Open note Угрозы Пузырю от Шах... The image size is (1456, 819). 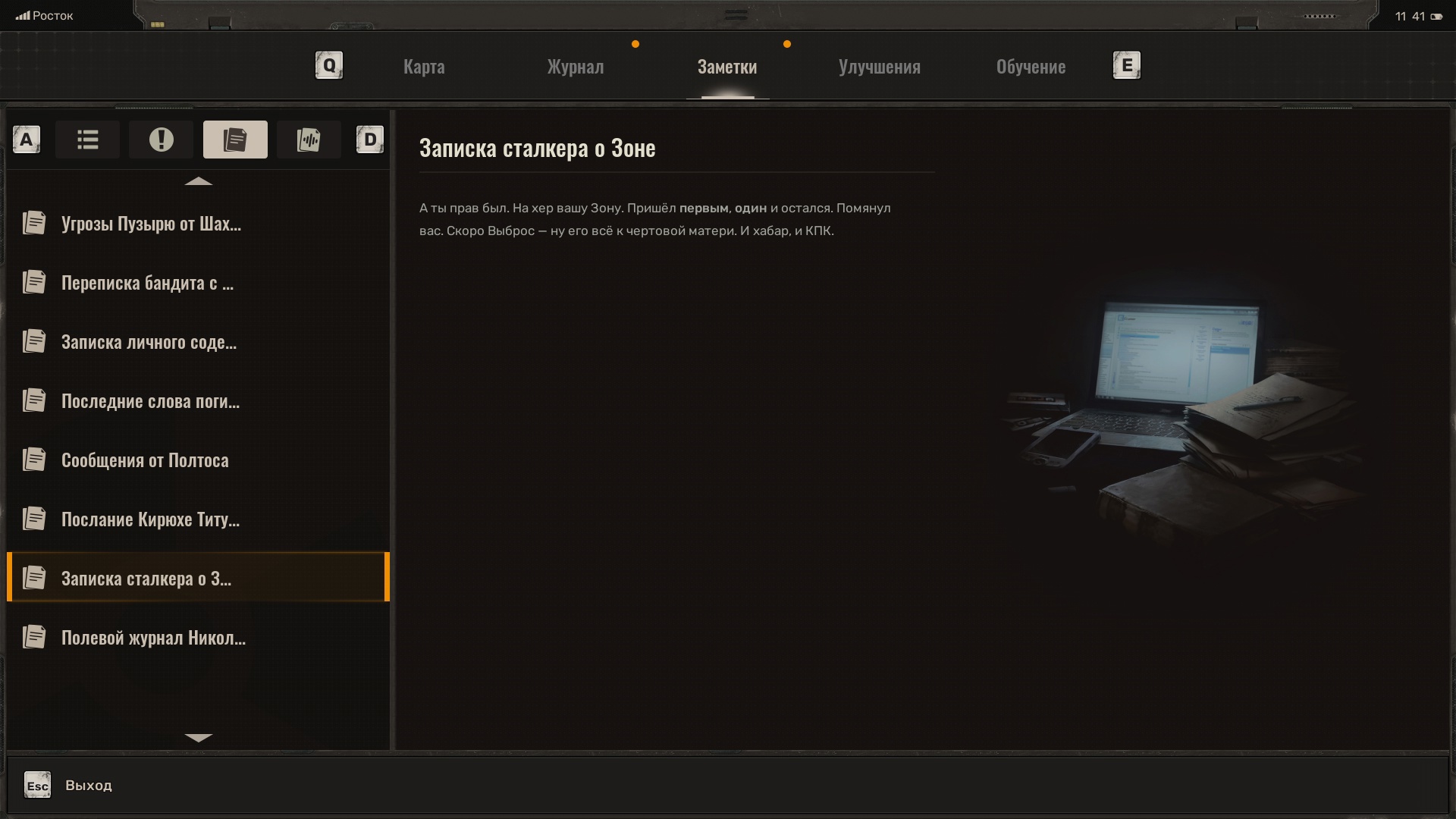tap(198, 224)
